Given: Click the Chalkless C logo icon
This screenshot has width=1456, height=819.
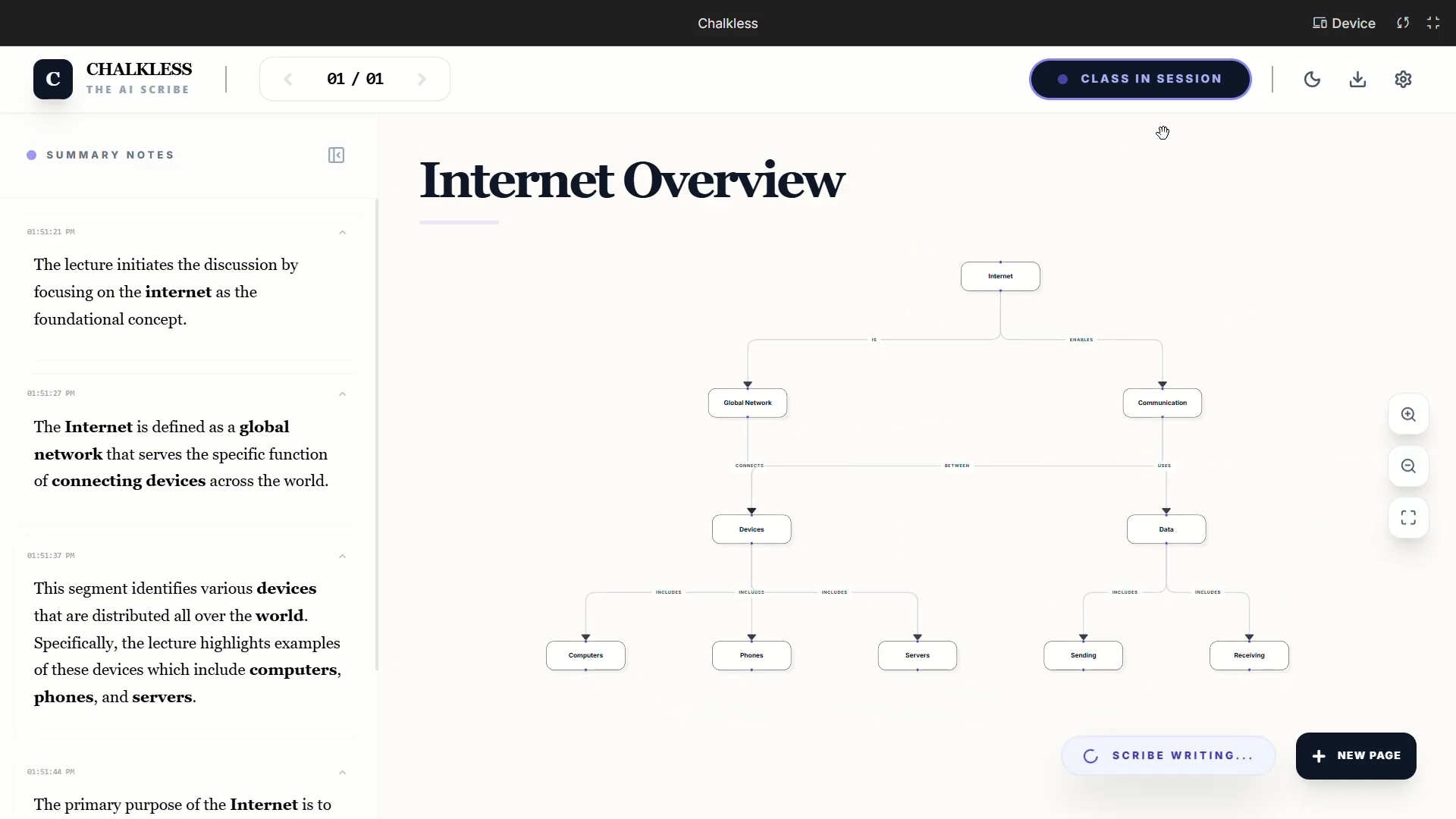Looking at the screenshot, I should tap(53, 79).
